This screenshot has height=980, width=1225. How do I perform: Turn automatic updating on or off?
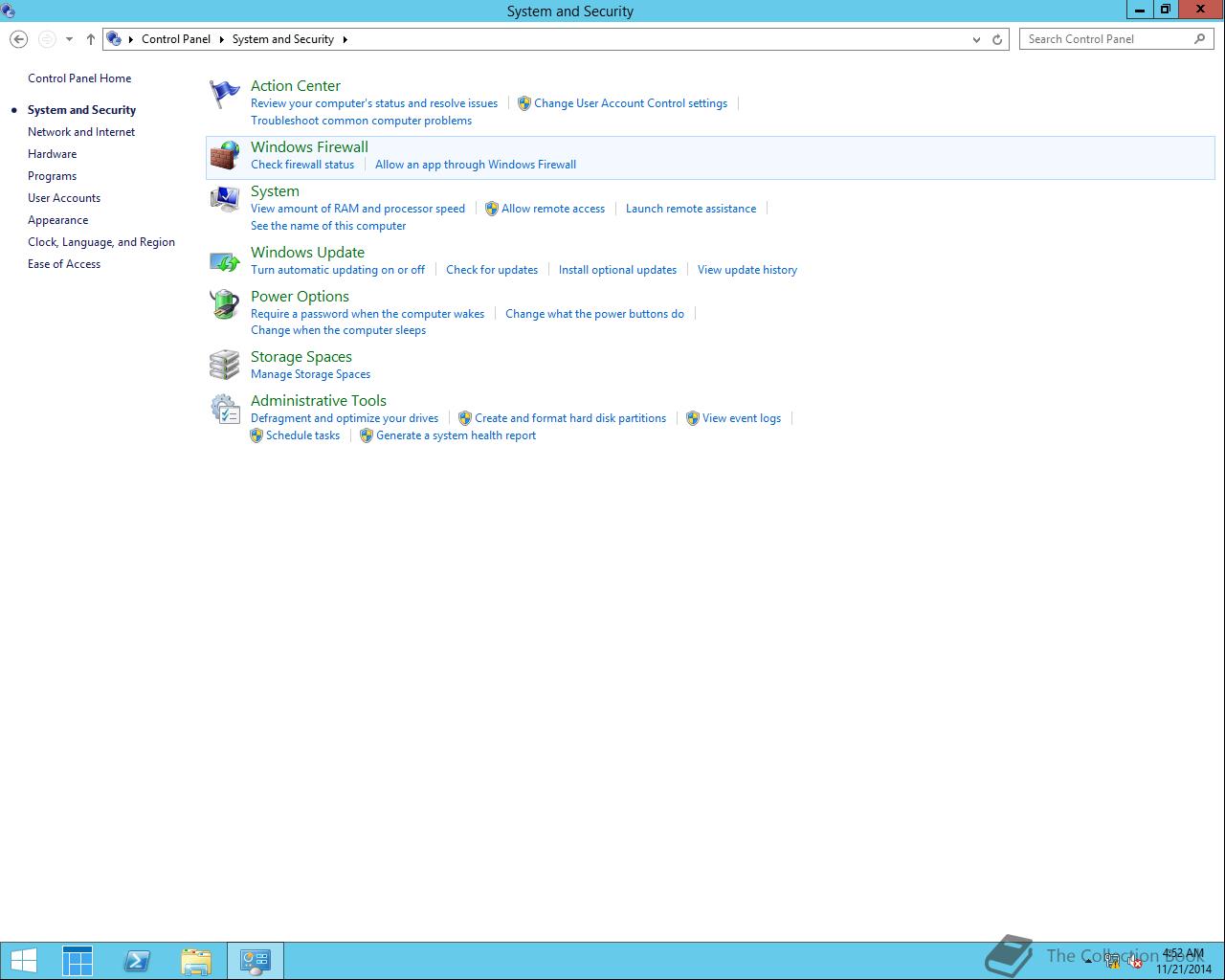pos(338,270)
